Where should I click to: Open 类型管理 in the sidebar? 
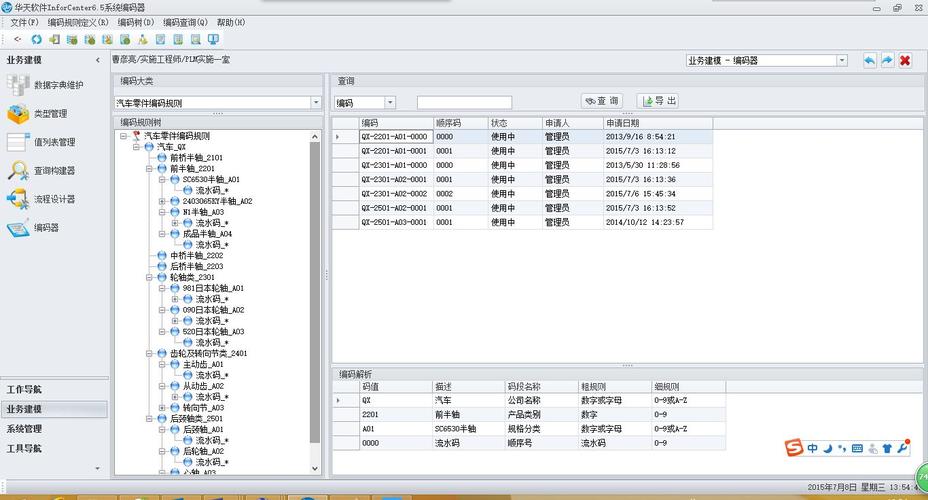[37, 114]
